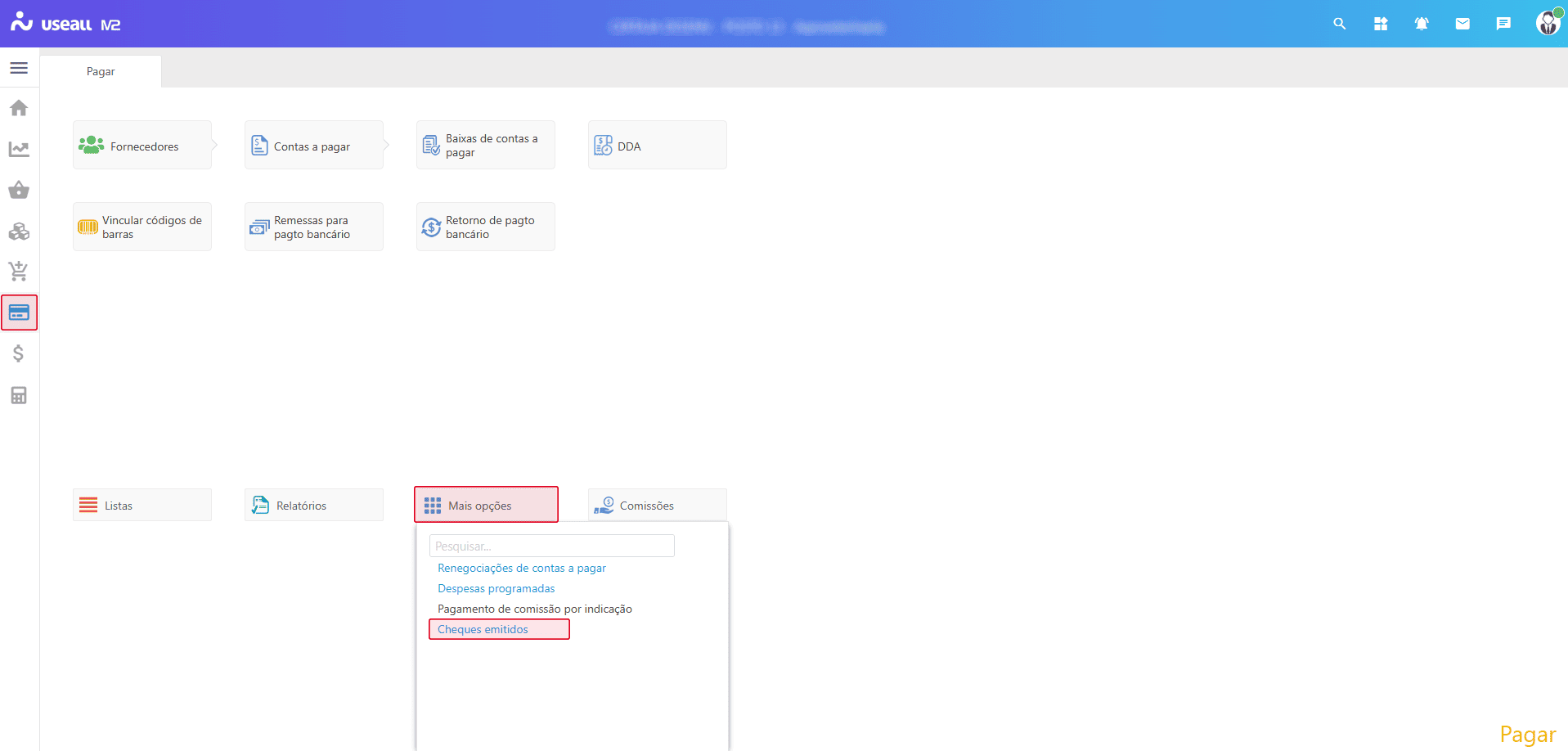The width and height of the screenshot is (1568, 751).
Task: Click the search magnifier in header
Action: tap(1339, 24)
